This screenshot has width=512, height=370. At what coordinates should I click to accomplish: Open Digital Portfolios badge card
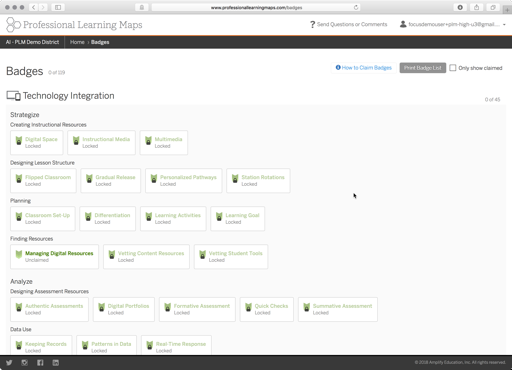point(124,309)
